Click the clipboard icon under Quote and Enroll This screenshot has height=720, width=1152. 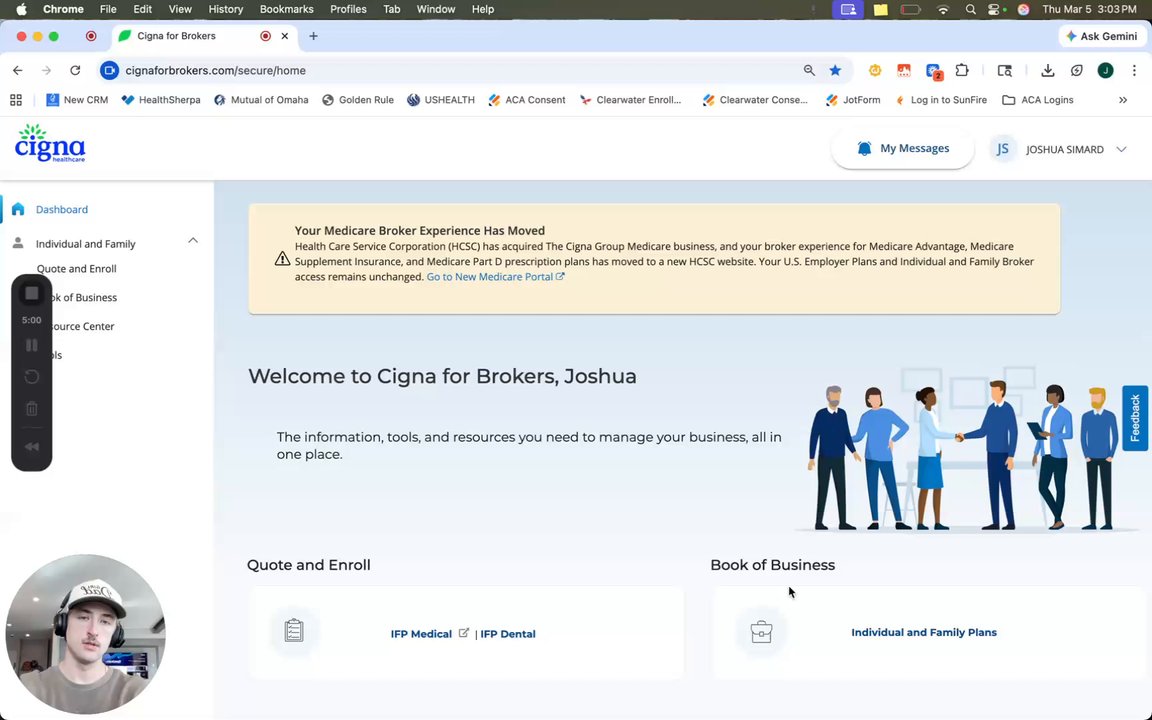tap(294, 630)
